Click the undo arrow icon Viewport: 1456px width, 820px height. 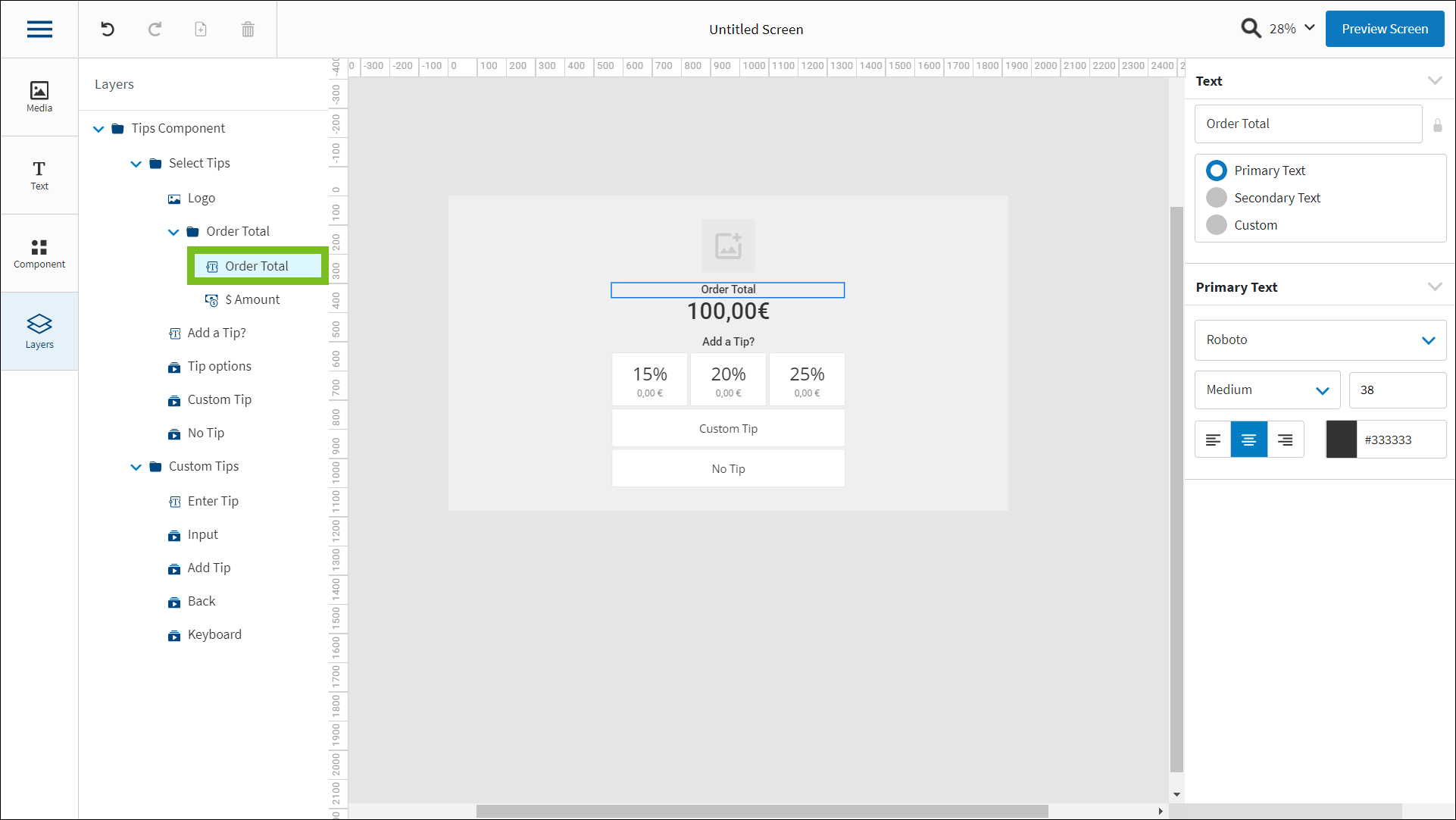pos(108,30)
